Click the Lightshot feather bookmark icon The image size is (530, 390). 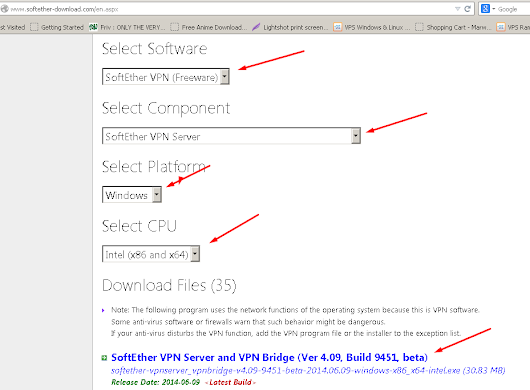coord(256,27)
